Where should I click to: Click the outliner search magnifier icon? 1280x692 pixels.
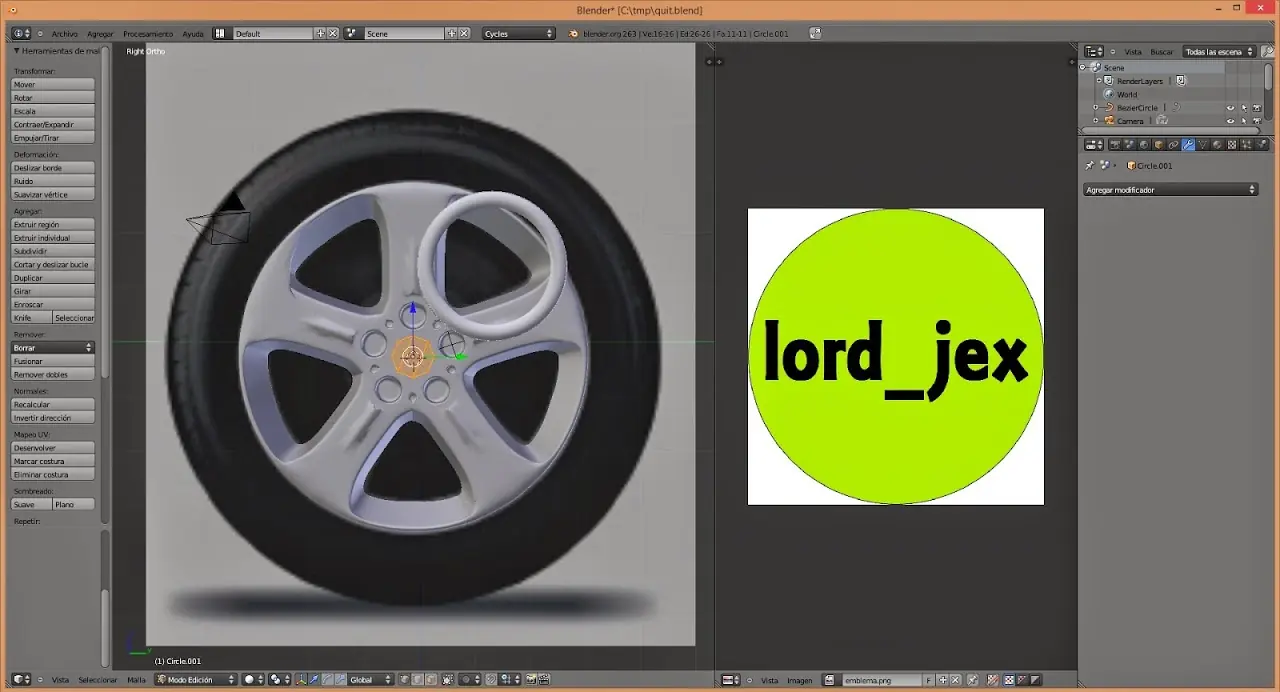pos(1267,52)
